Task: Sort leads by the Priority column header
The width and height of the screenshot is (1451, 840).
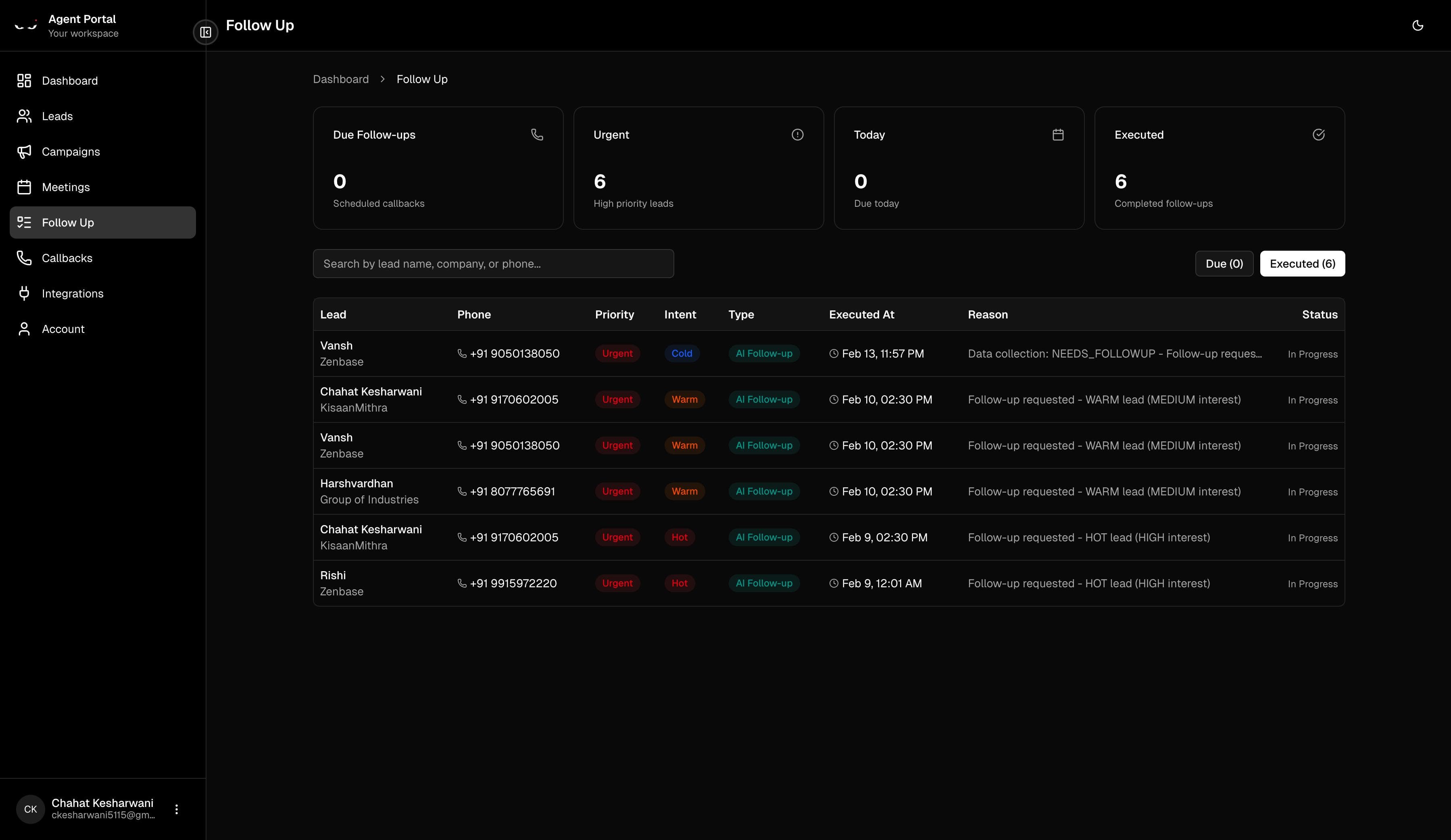Action: tap(614, 314)
